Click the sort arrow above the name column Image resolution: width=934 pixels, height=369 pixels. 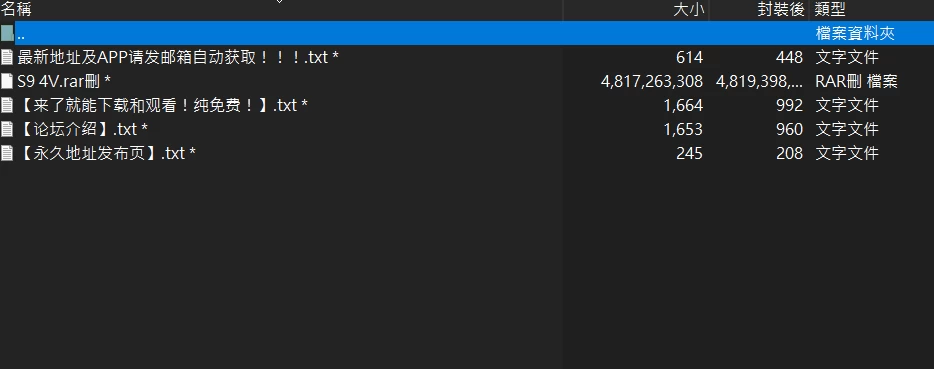coord(279,2)
